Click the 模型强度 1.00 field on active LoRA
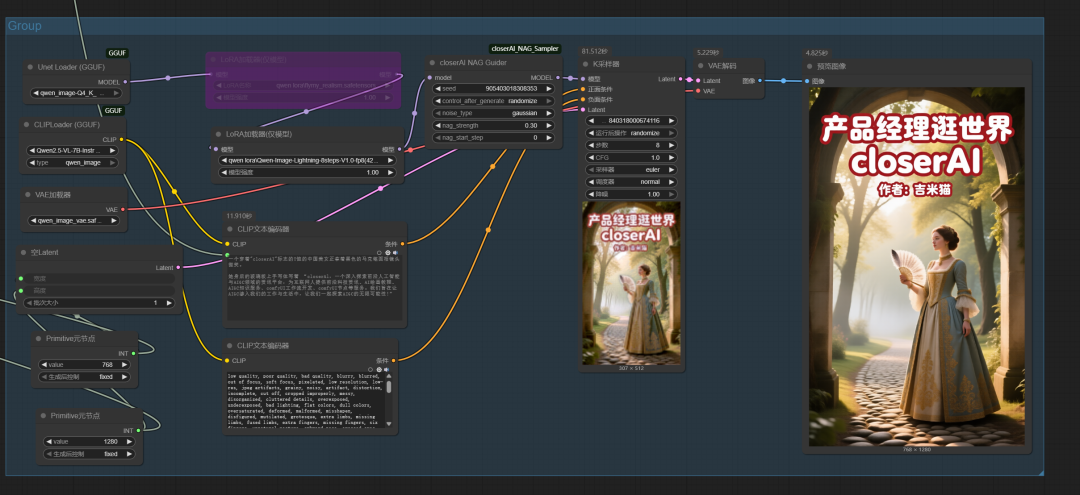This screenshot has height=495, width=1080. tap(307, 172)
